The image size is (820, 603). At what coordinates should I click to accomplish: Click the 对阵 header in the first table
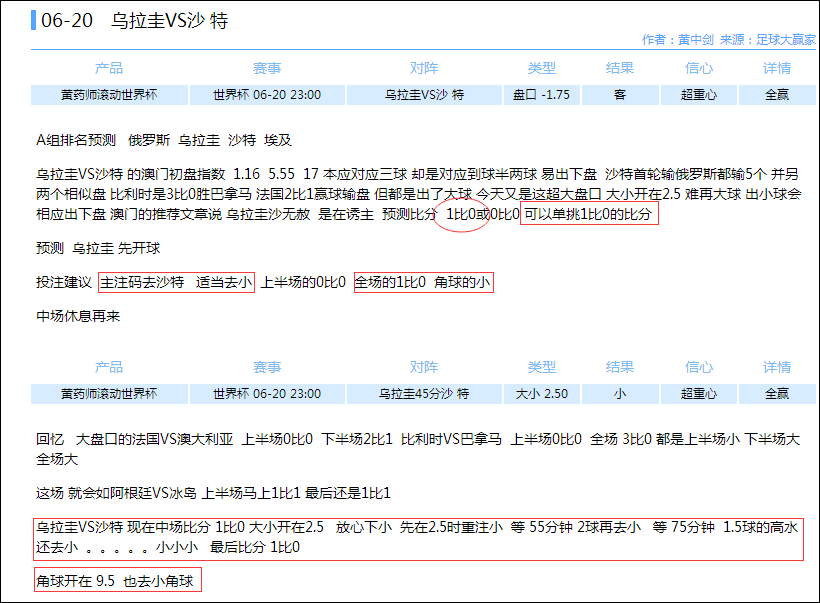tap(424, 68)
